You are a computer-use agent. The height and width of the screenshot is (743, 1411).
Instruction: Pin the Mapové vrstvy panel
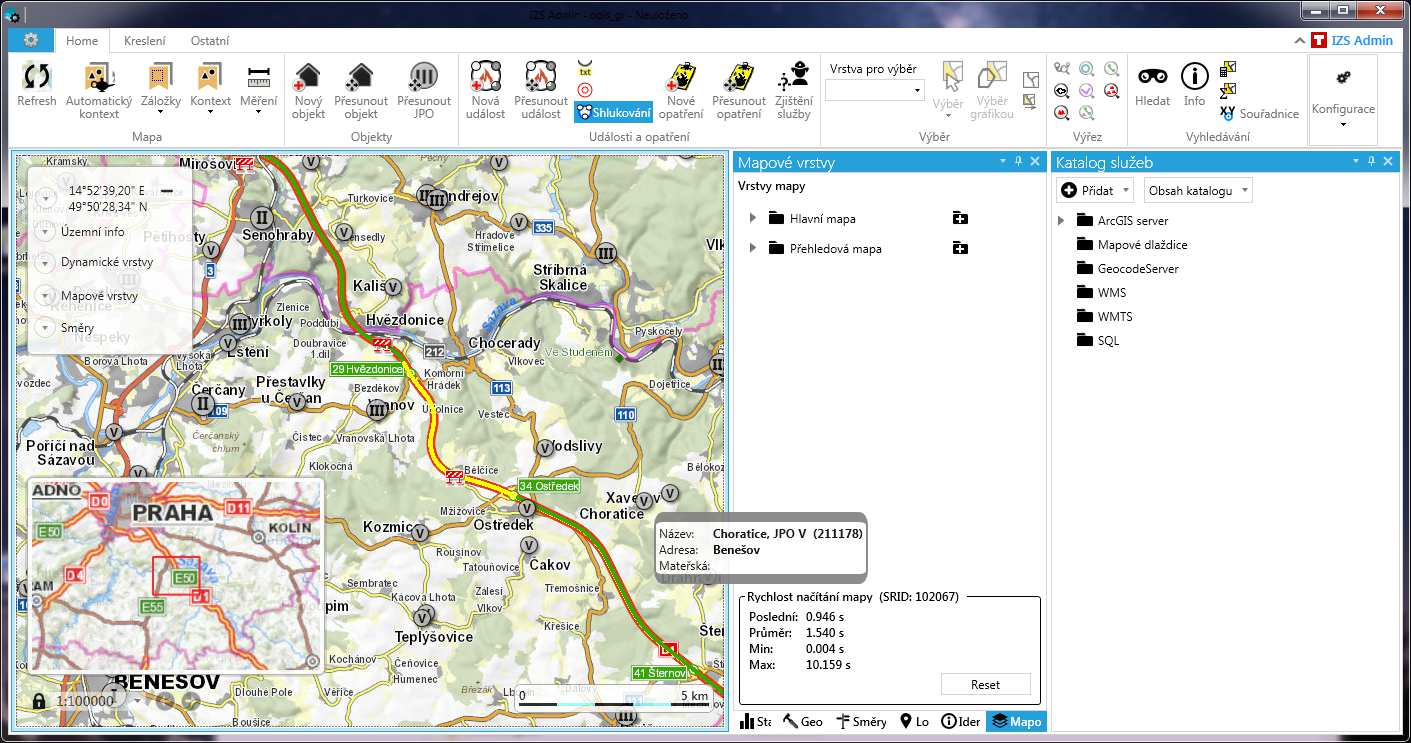click(1018, 161)
